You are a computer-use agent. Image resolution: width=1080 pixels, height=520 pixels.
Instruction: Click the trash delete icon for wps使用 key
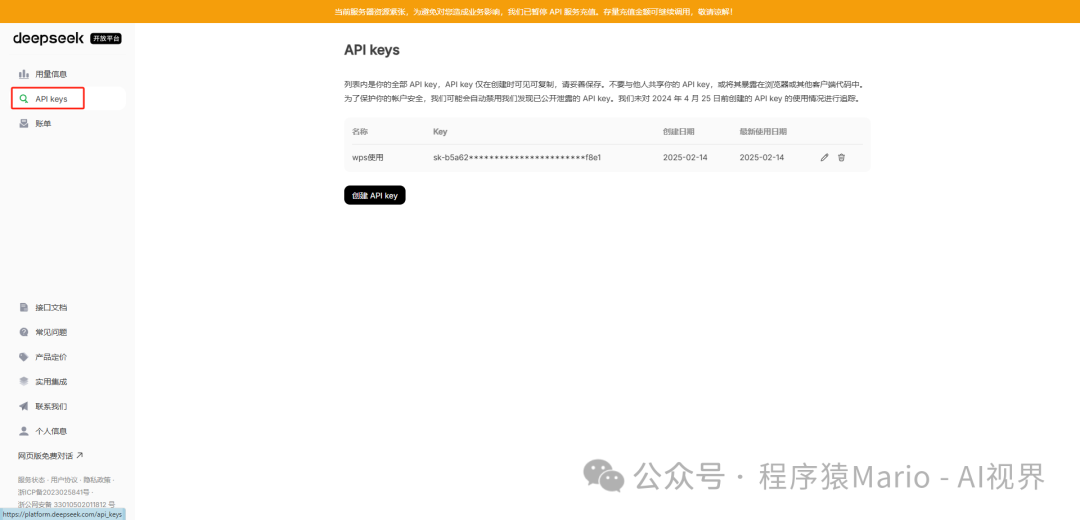[841, 158]
